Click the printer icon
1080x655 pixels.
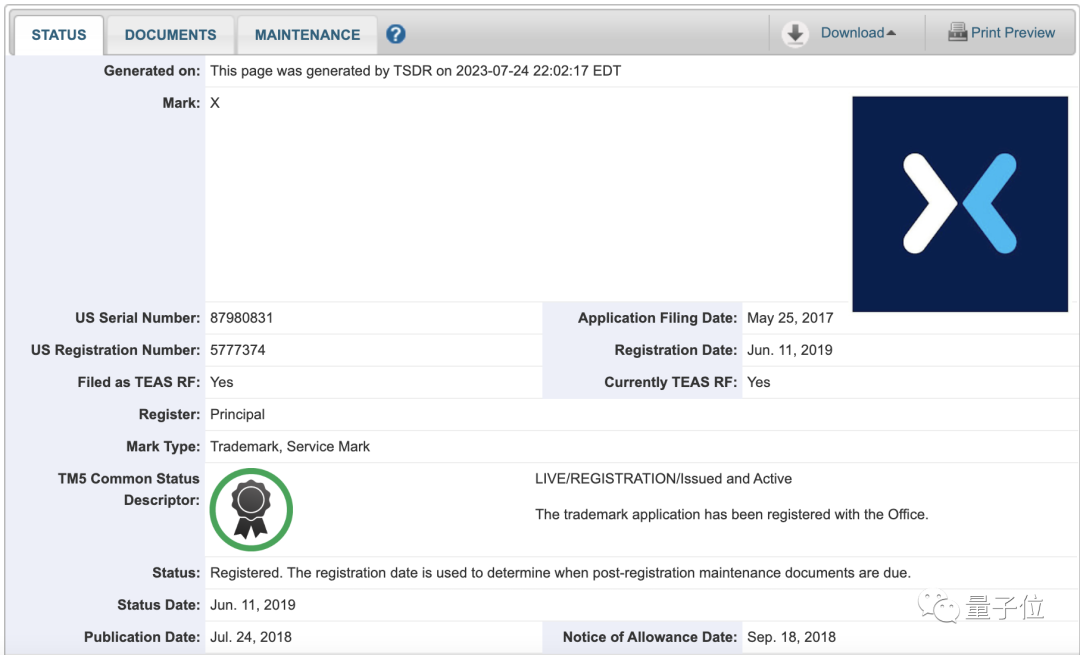coord(957,33)
